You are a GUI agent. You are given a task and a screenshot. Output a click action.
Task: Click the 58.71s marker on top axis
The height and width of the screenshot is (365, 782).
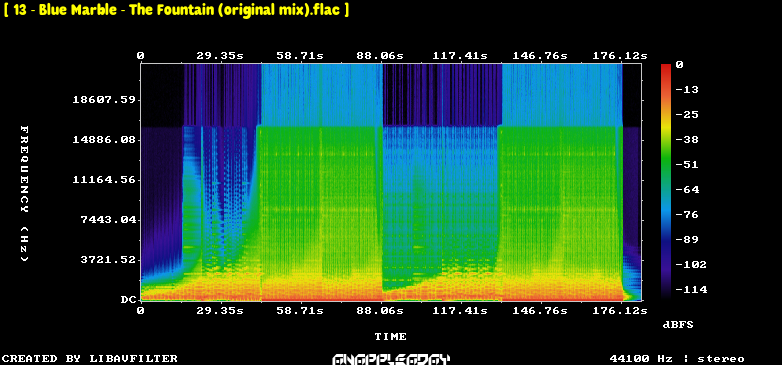[x=300, y=56]
